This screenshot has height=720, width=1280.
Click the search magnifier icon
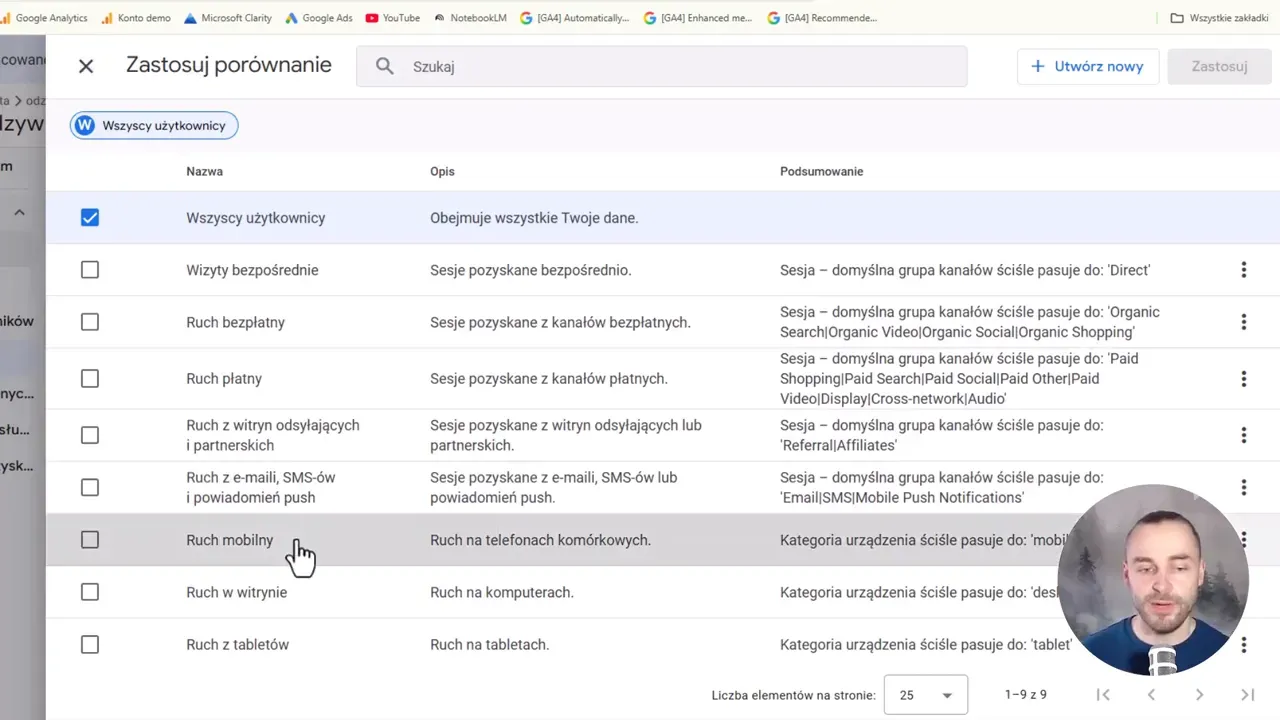click(x=385, y=66)
